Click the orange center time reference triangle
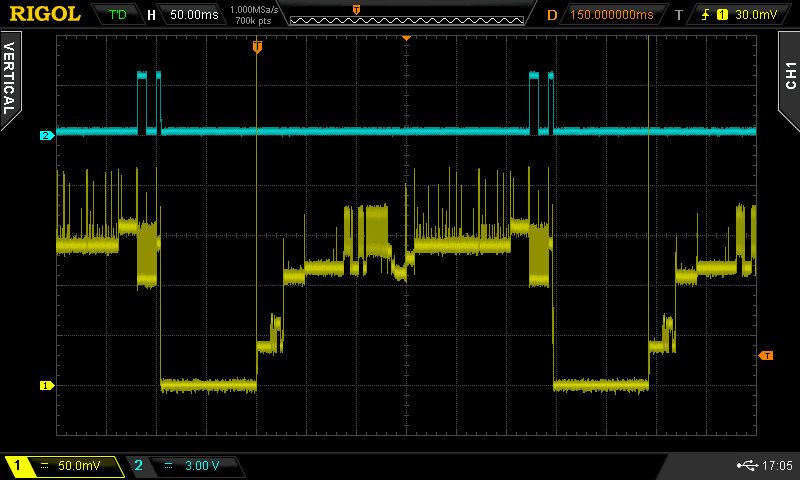Screen dimensions: 800x480 [x=406, y=38]
